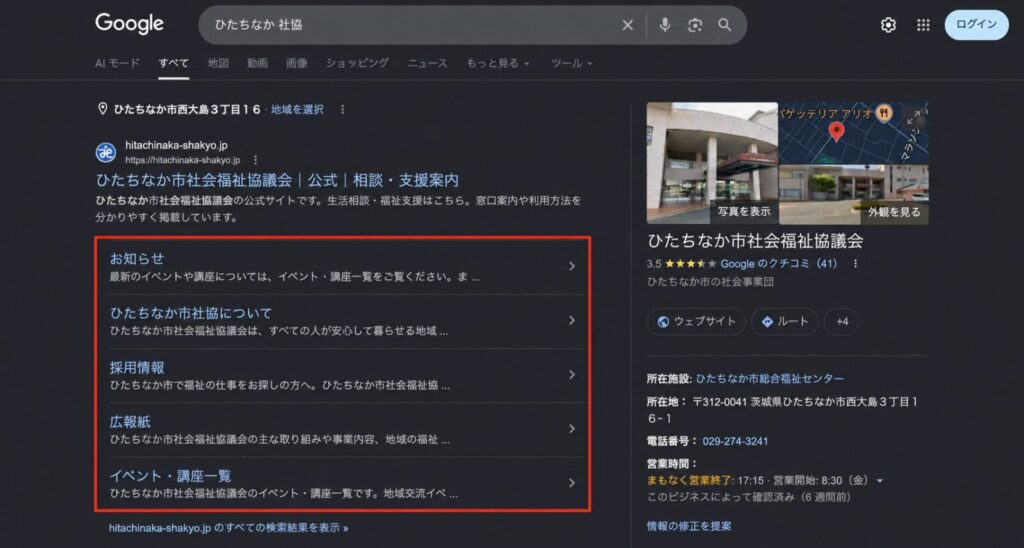Click the +4 more actions button

842,321
